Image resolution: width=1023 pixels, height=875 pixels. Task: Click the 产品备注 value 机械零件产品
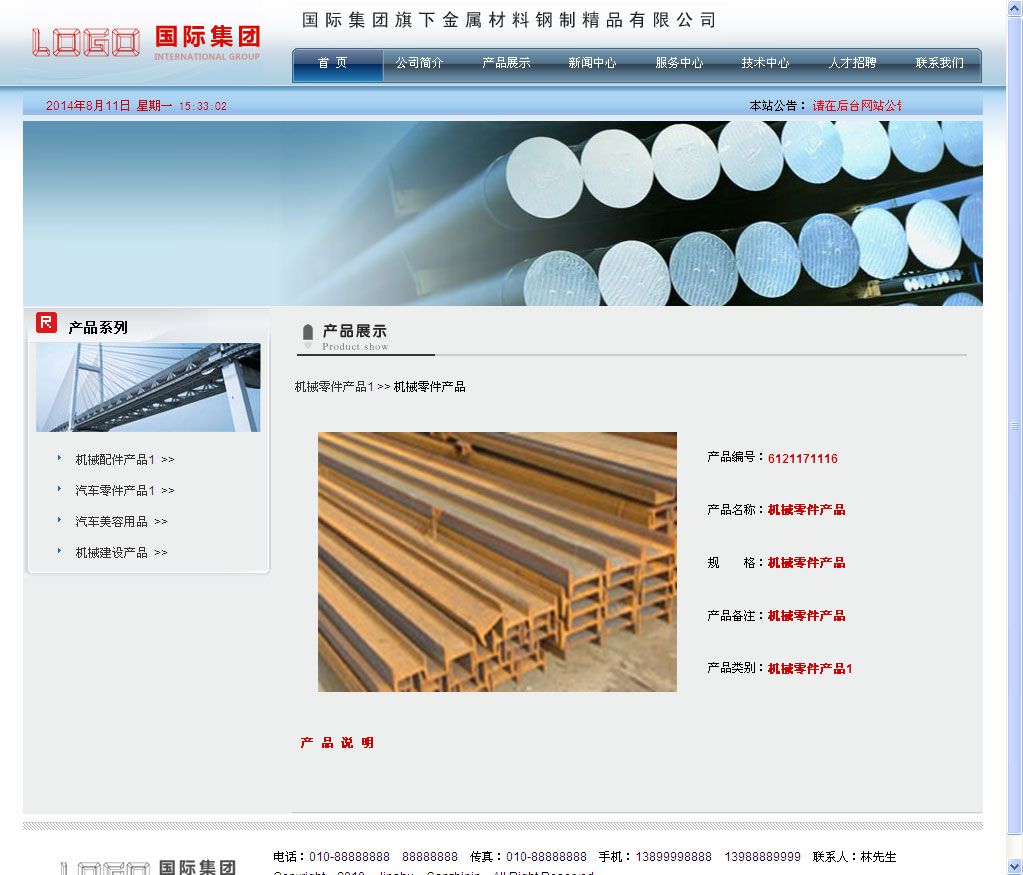(806, 616)
